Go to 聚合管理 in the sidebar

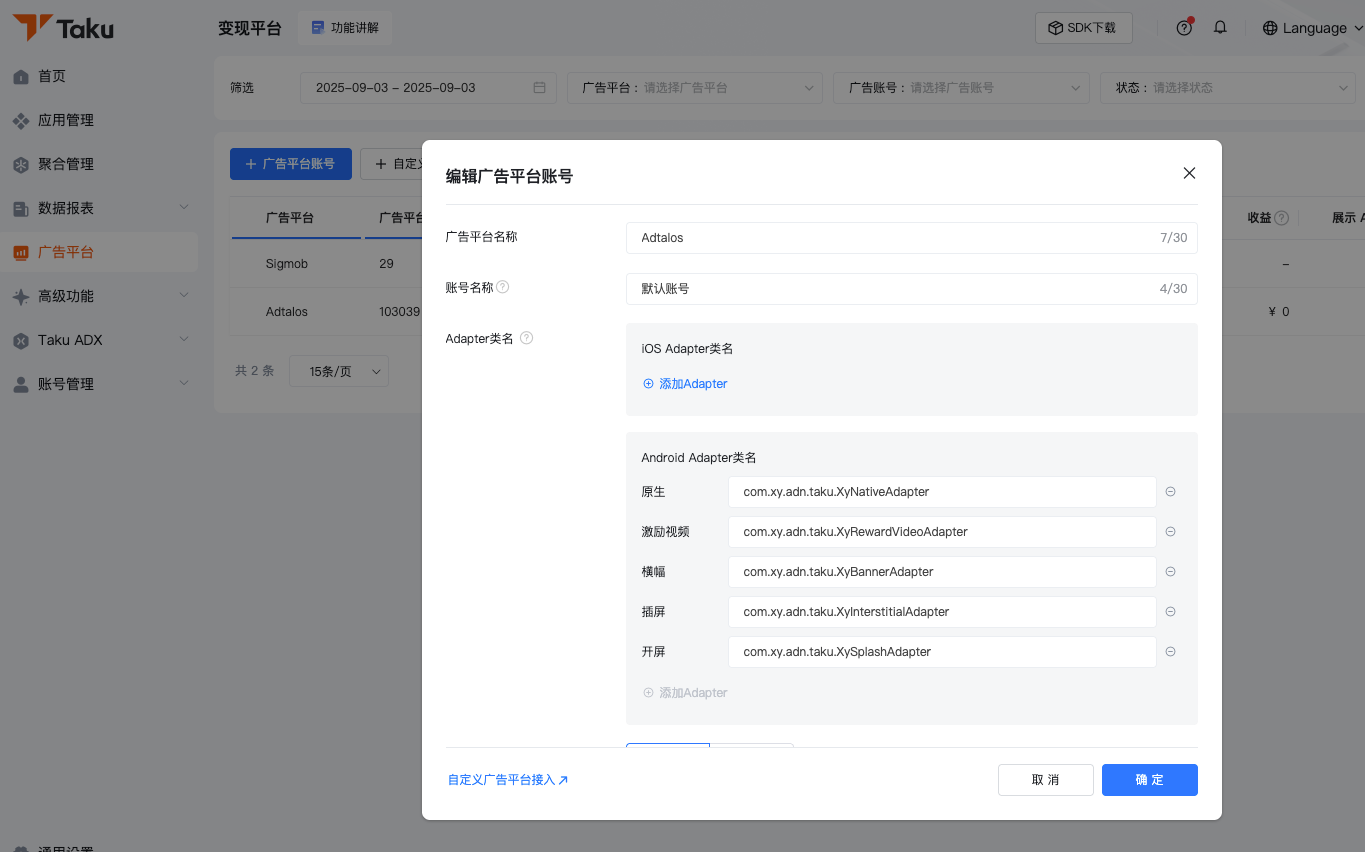pos(66,164)
